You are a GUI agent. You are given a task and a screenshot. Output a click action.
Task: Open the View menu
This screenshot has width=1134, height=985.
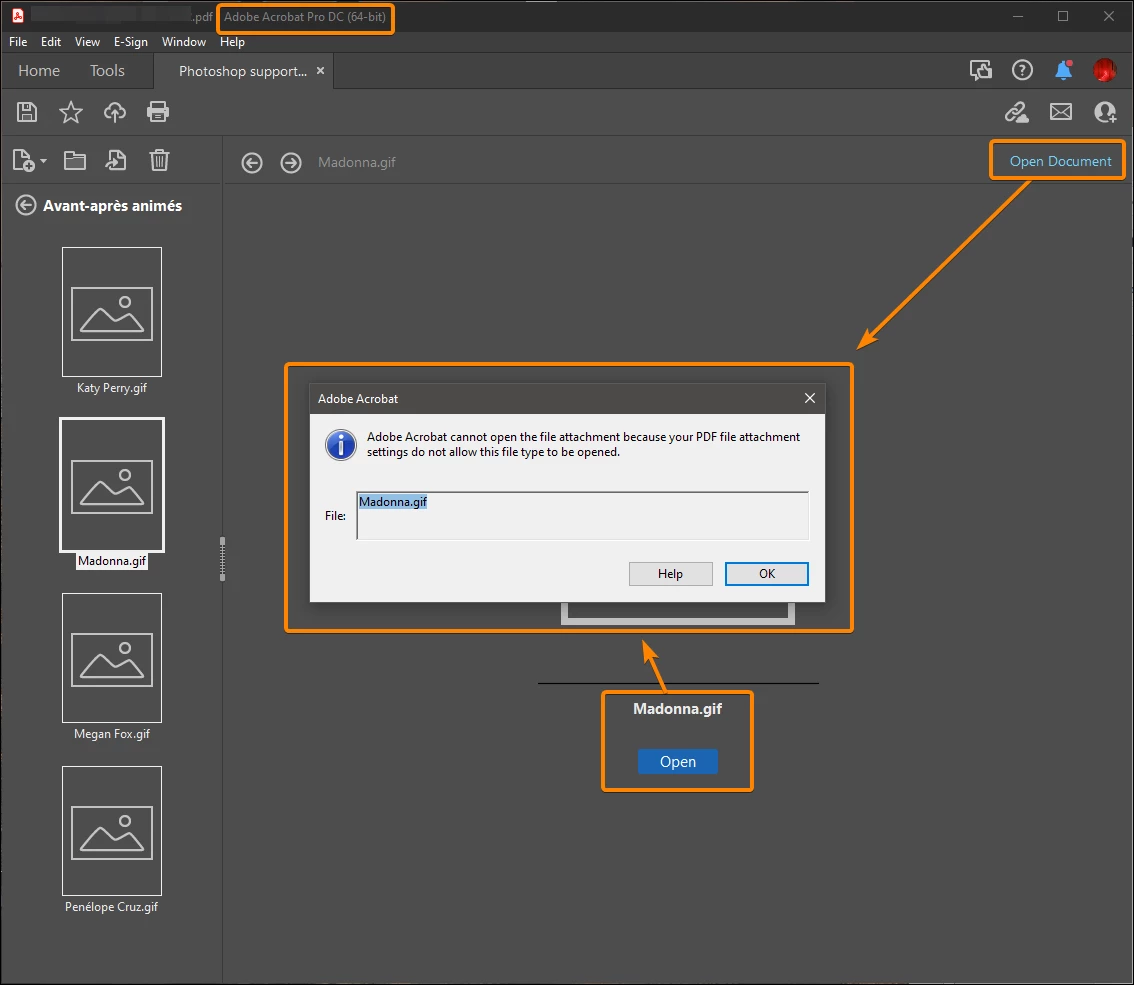tap(88, 42)
